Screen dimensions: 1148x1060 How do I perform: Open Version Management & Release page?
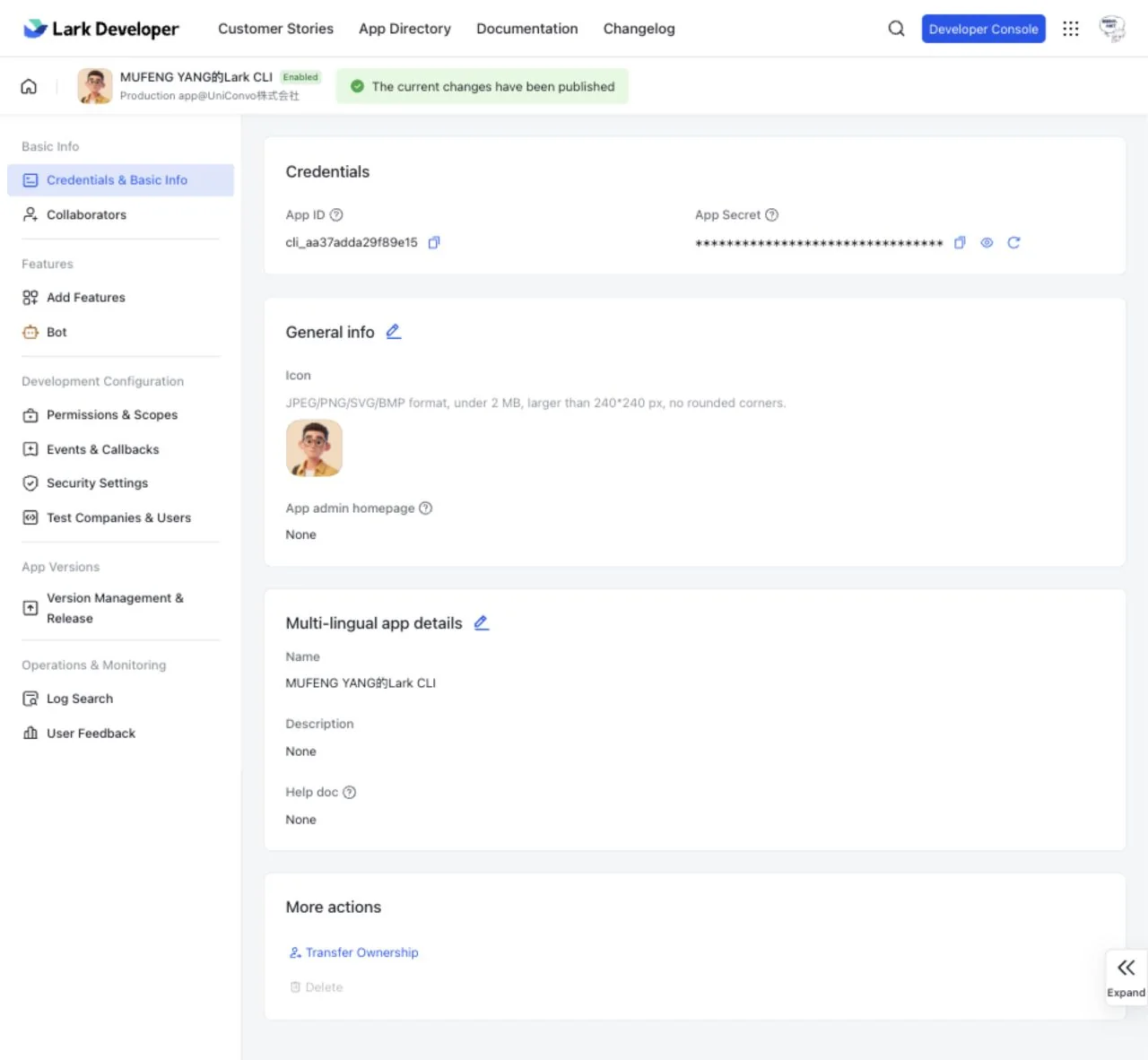(120, 608)
